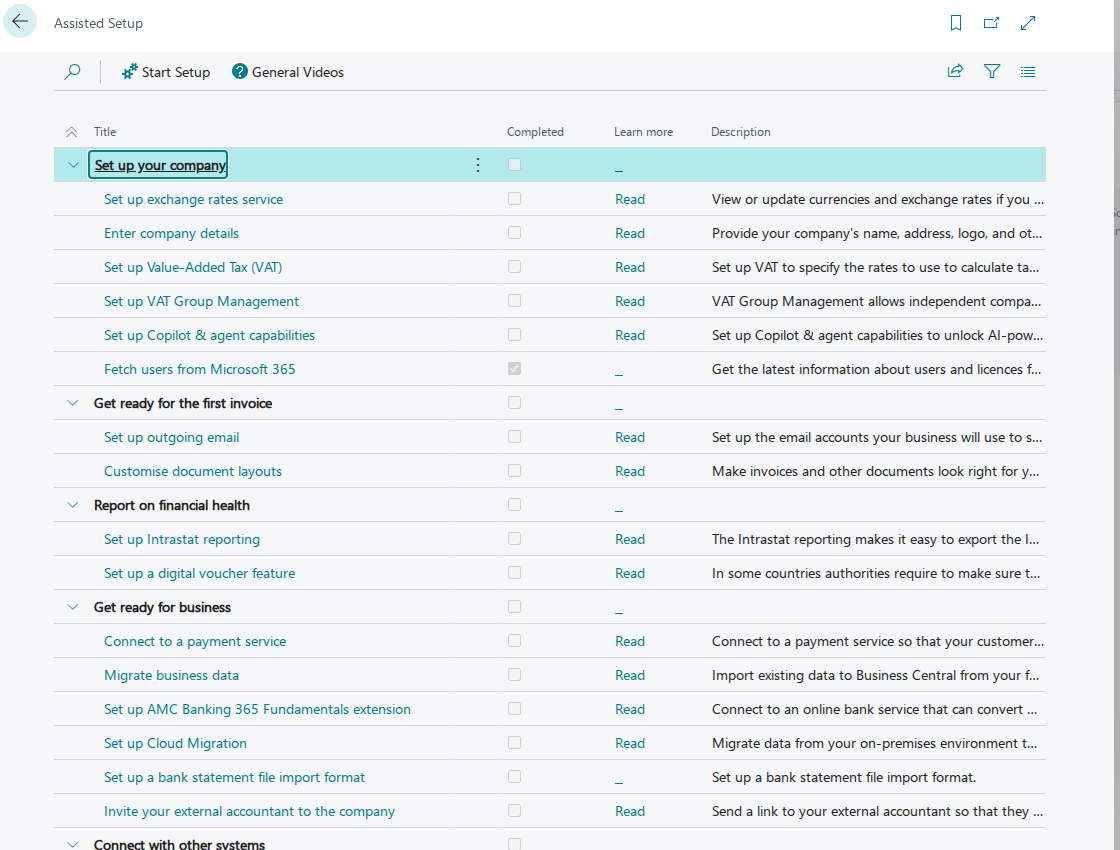Collapse the Connect with other systems group
Viewport: 1120px width, 850px height.
point(73,844)
